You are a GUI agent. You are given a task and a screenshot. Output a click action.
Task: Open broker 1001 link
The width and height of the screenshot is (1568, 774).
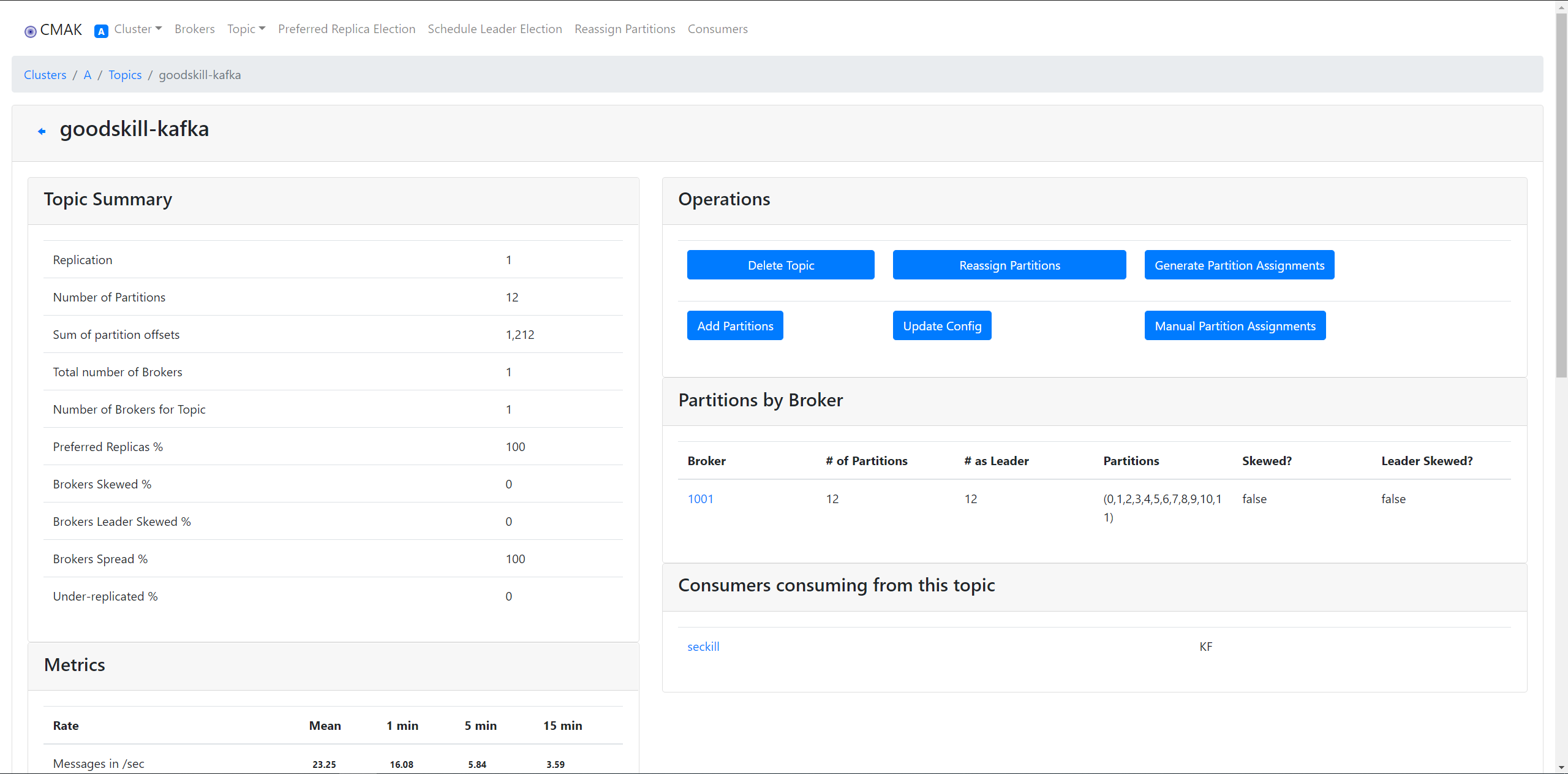tap(700, 499)
